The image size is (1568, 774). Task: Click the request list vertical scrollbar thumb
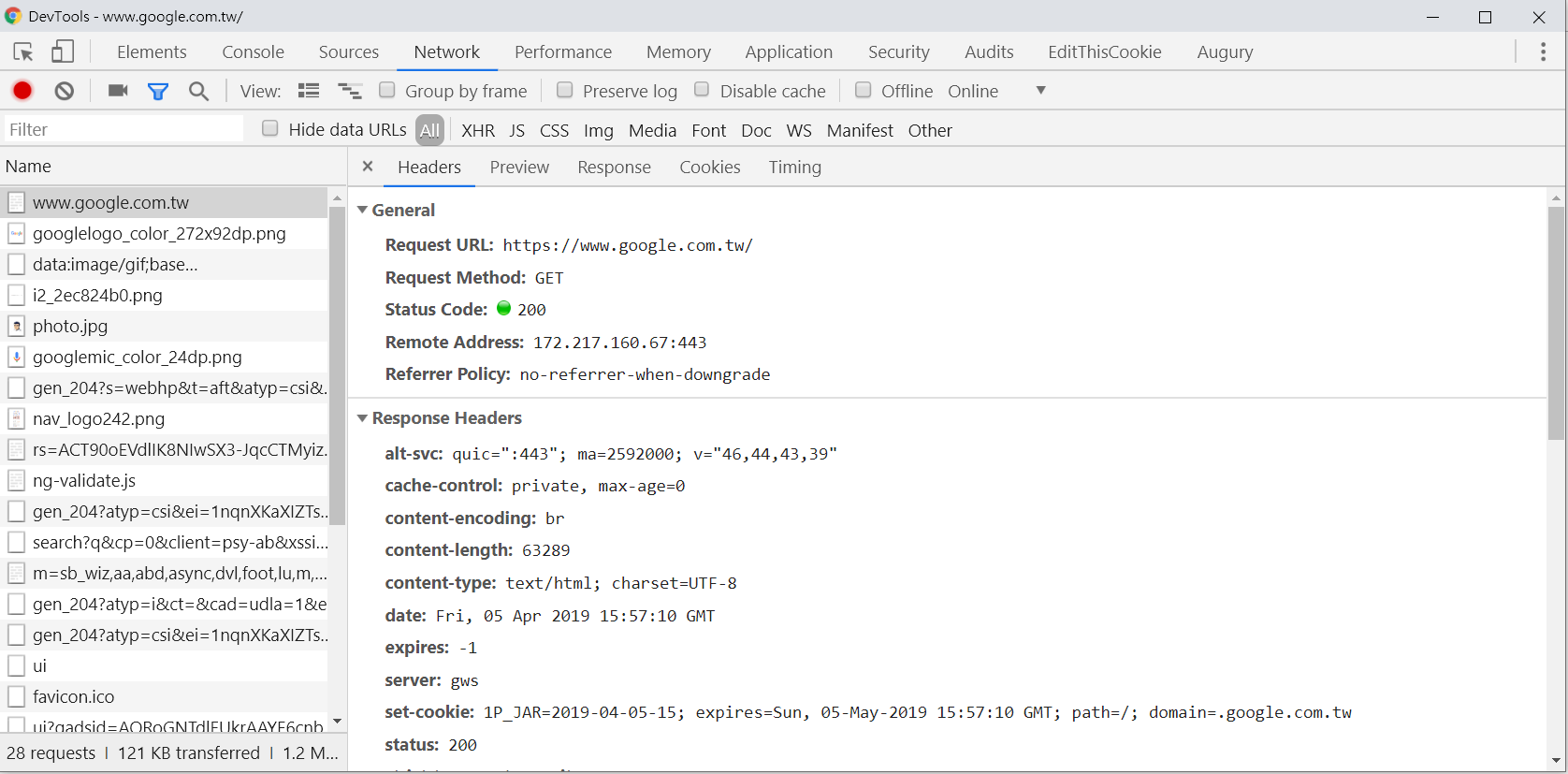pyautogui.click(x=337, y=365)
